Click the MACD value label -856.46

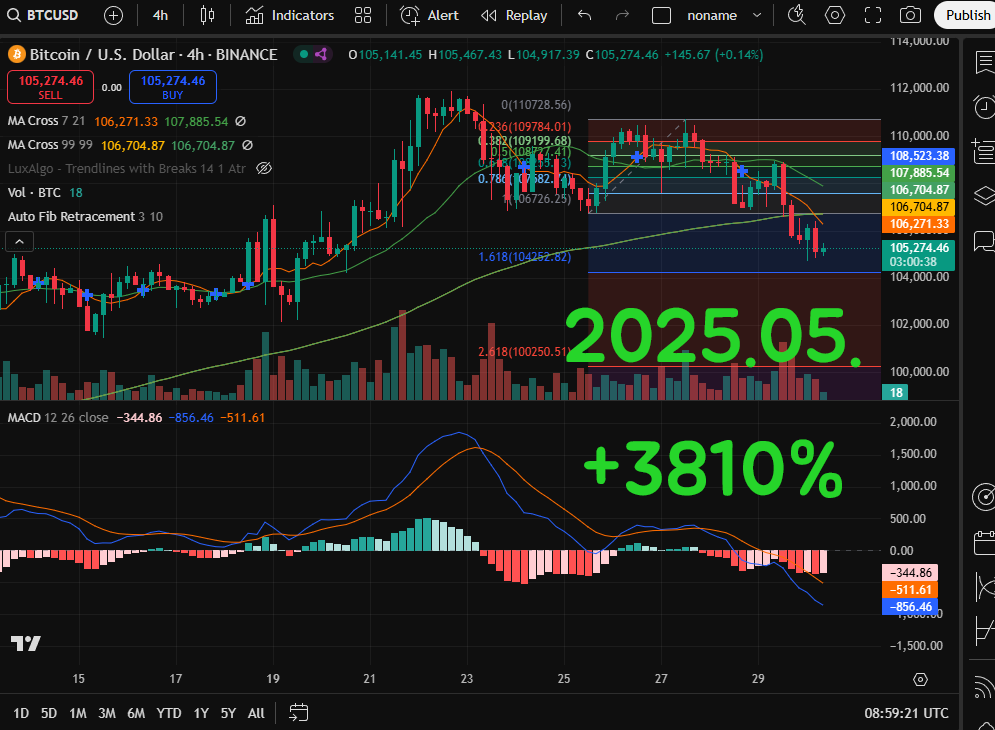point(910,607)
